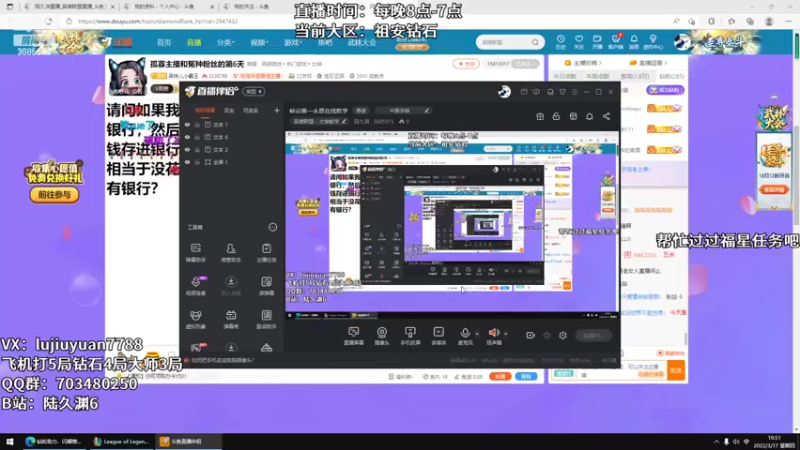The image size is (800, 450).
Task: Toggle visibility of 文本 1 source
Action: click(187, 124)
